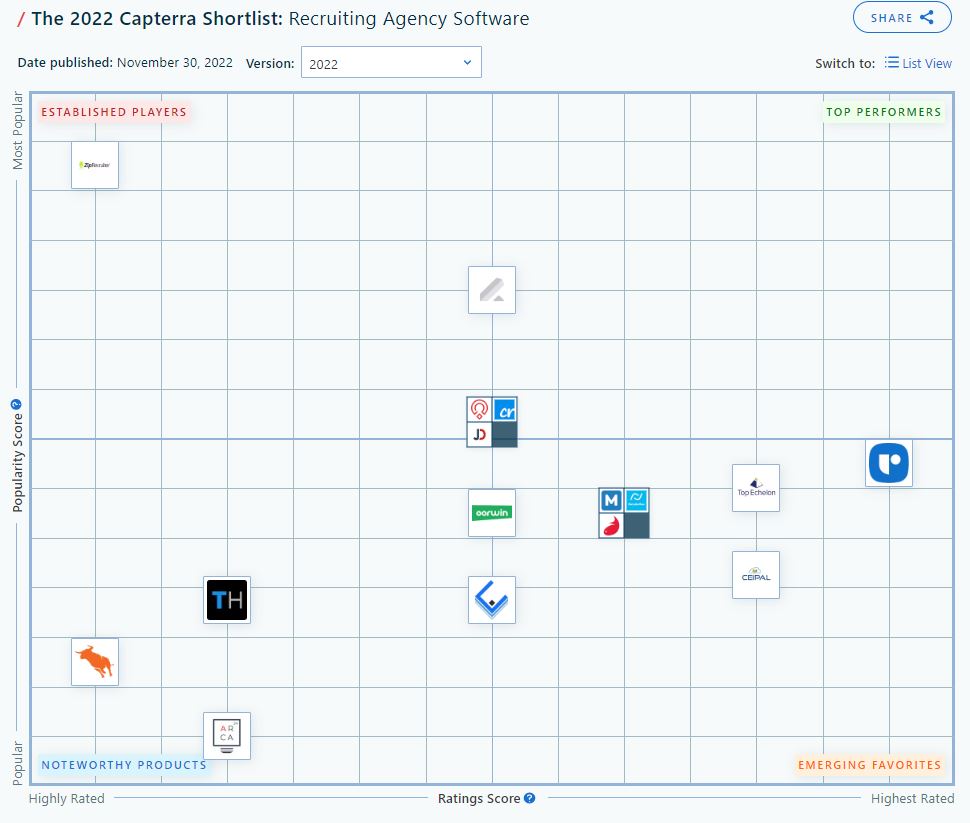The height and width of the screenshot is (823, 970).
Task: Select the blue M logo tile
Action: pos(611,500)
